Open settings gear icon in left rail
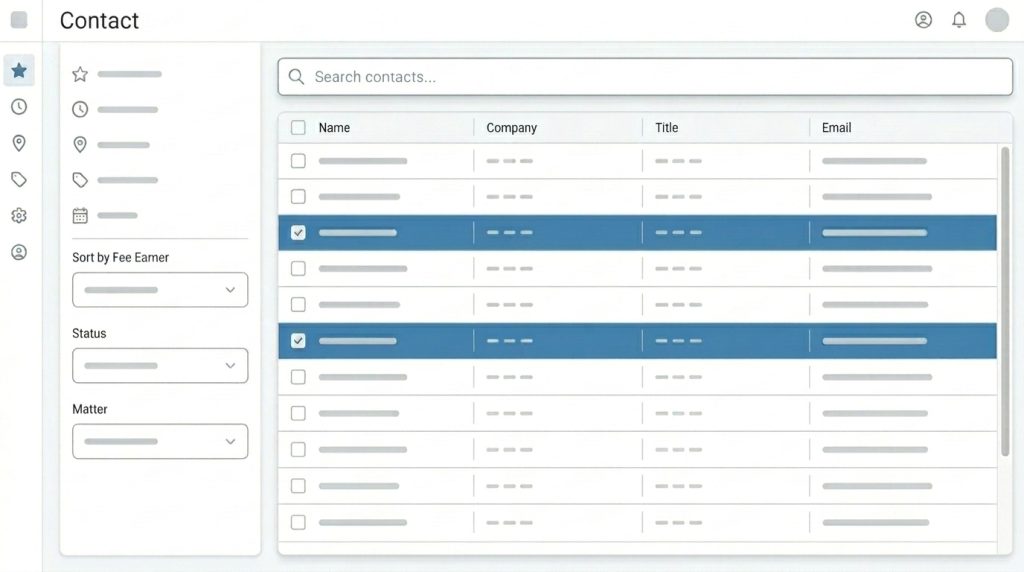The image size is (1024, 572). (x=19, y=215)
